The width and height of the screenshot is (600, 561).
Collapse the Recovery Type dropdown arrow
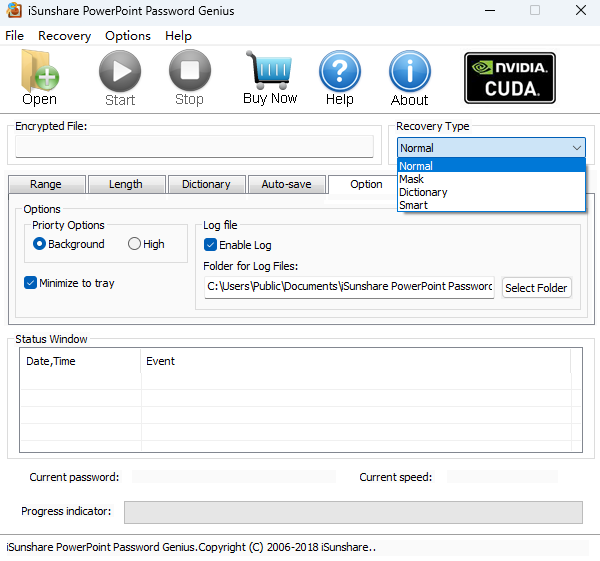577,148
